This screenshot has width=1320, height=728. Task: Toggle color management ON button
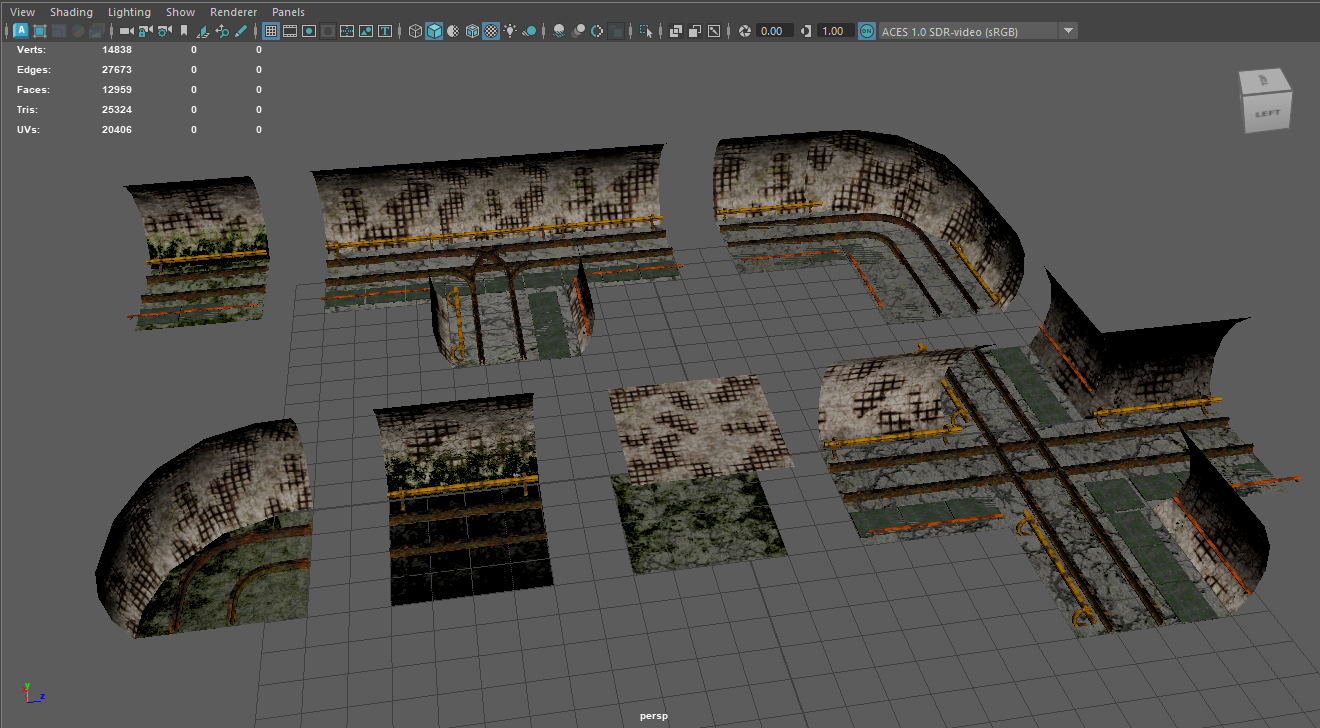[866, 31]
